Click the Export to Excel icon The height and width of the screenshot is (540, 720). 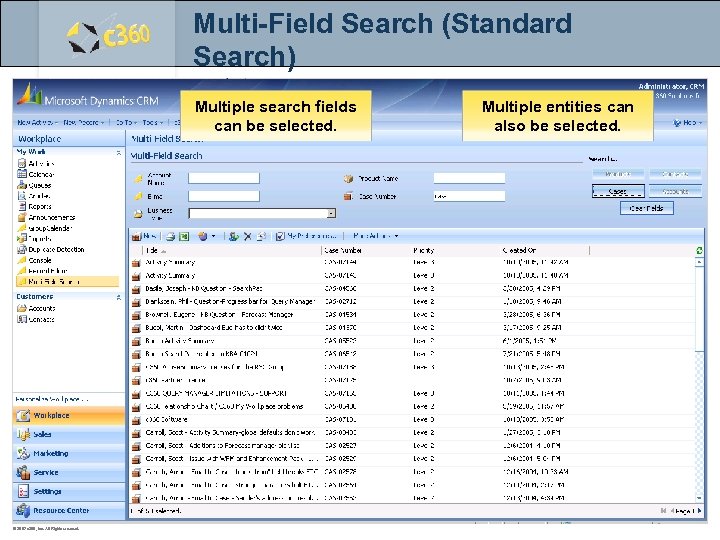pos(184,236)
